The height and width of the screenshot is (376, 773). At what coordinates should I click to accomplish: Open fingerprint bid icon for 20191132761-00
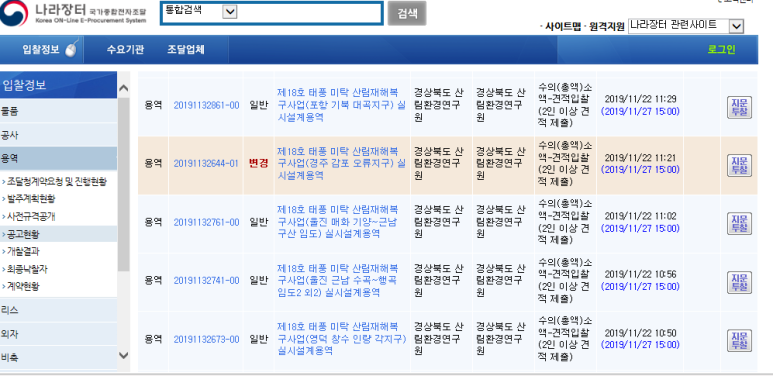(x=739, y=224)
